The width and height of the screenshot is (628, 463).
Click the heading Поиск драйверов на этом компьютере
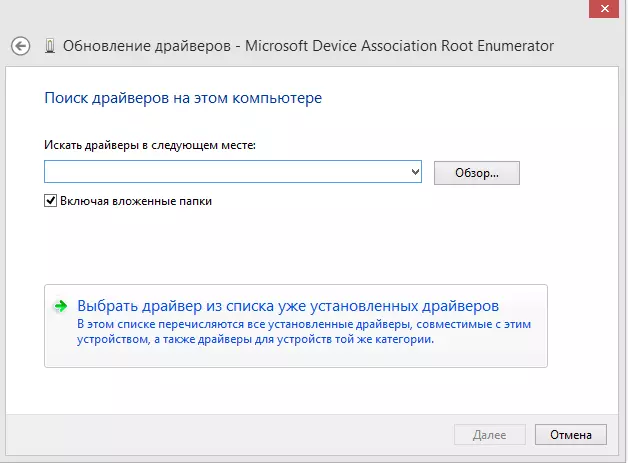pos(183,99)
